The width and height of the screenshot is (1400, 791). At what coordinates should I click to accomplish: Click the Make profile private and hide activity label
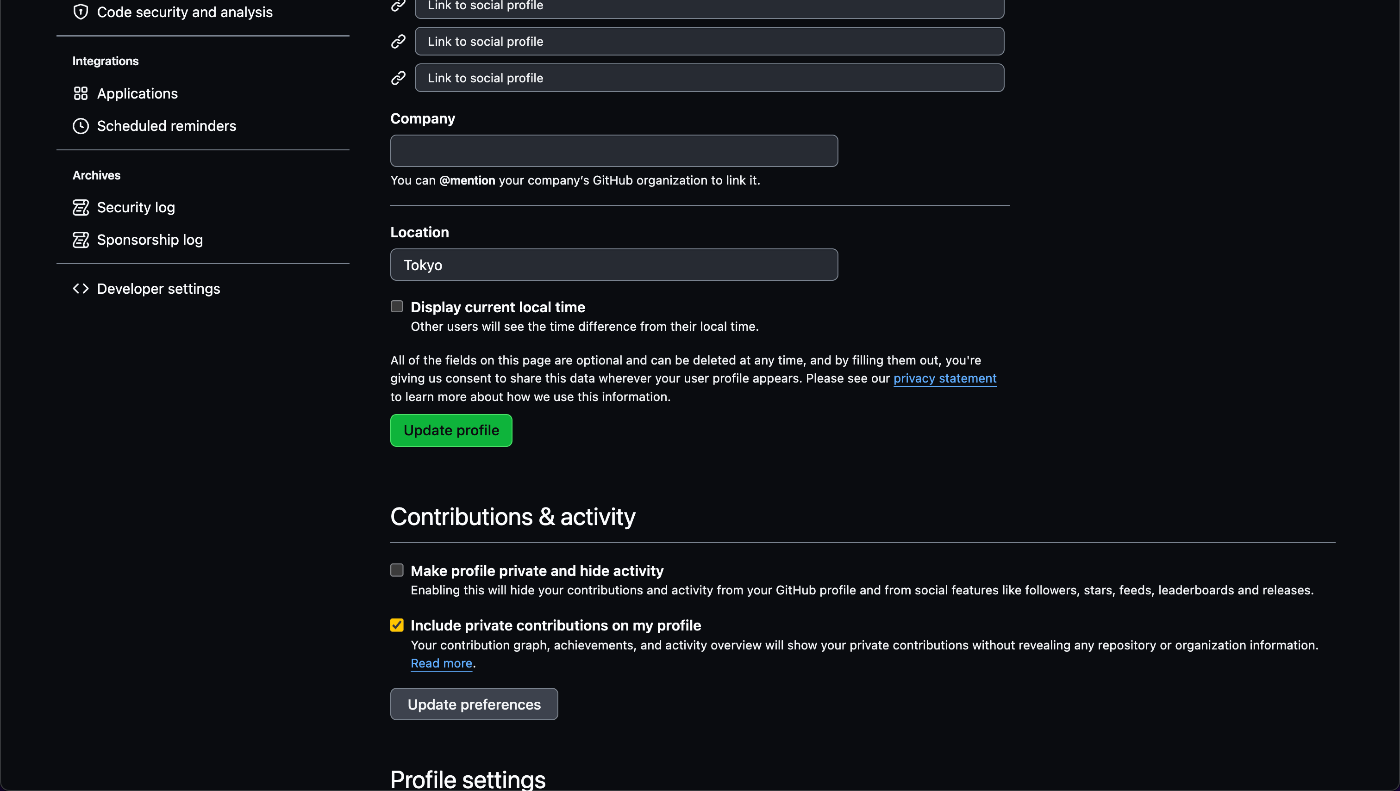tap(537, 571)
